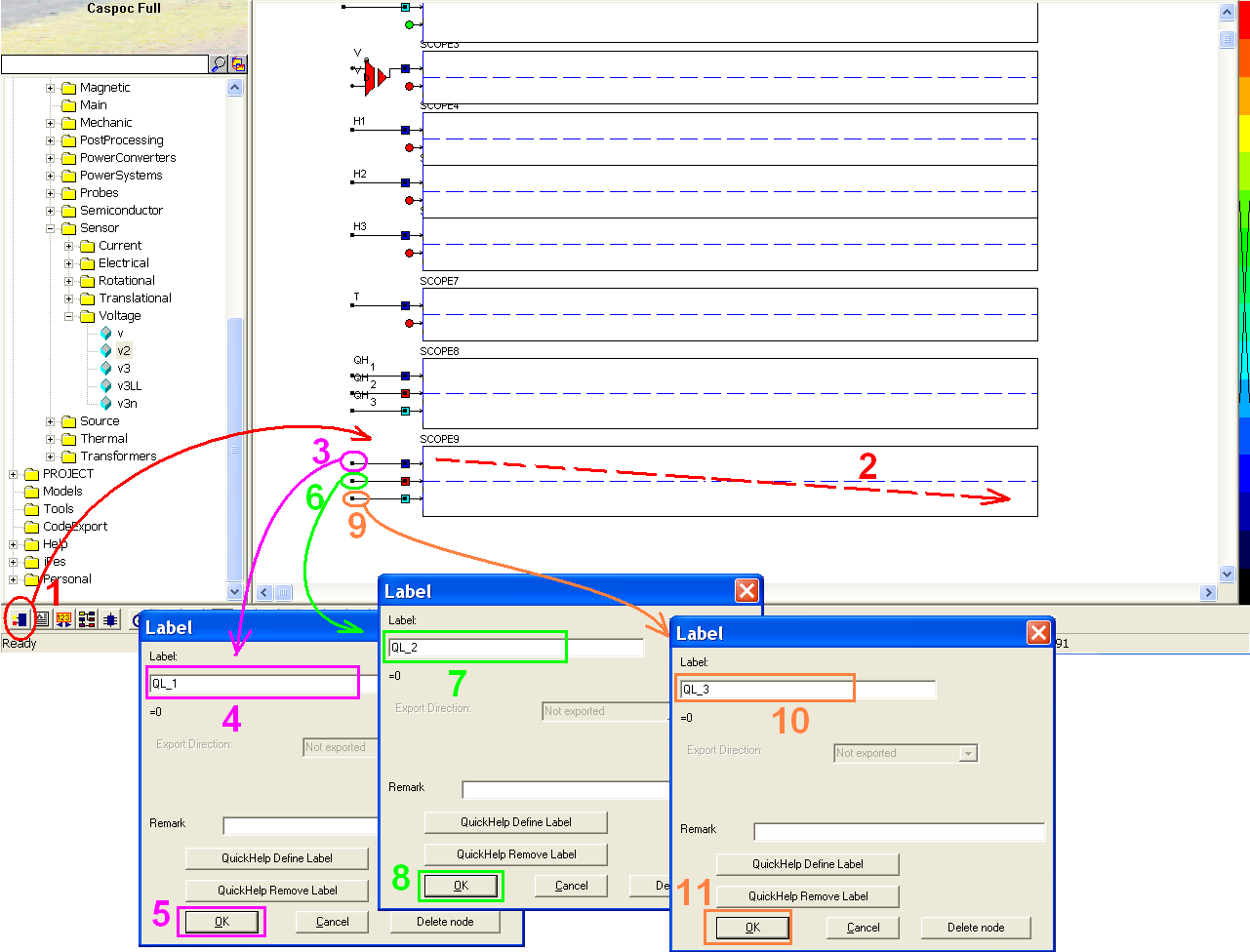Click OK in the QL_3 Label dialog
The width and height of the screenshot is (1250, 952).
753,928
